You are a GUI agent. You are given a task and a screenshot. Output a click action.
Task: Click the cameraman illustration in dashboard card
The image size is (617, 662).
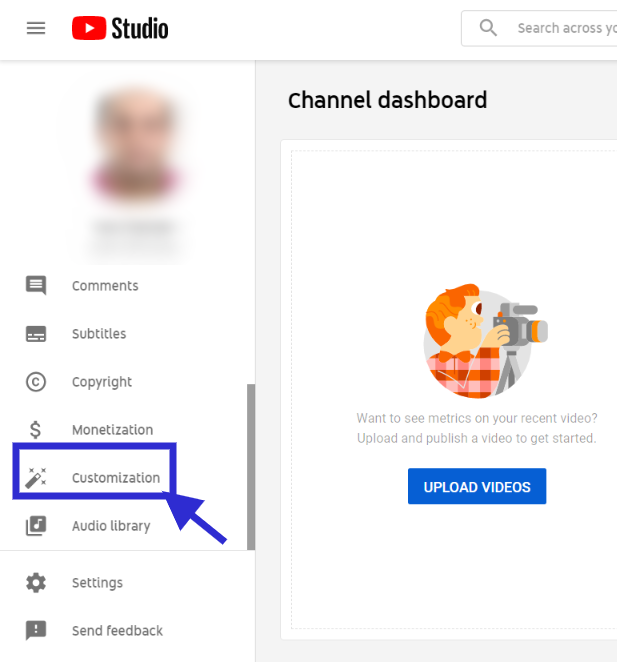point(486,341)
